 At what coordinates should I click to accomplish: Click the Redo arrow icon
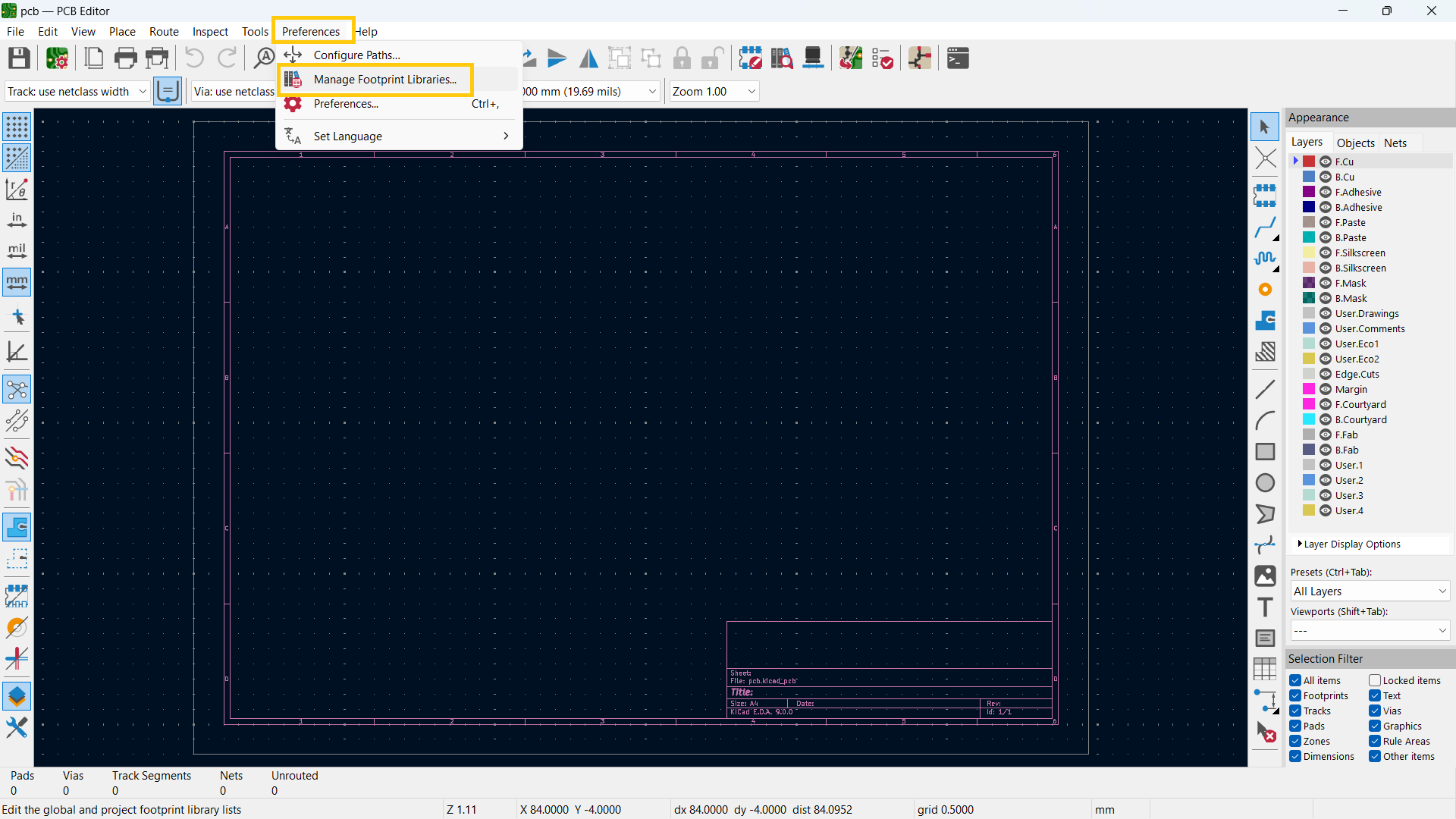pos(227,58)
